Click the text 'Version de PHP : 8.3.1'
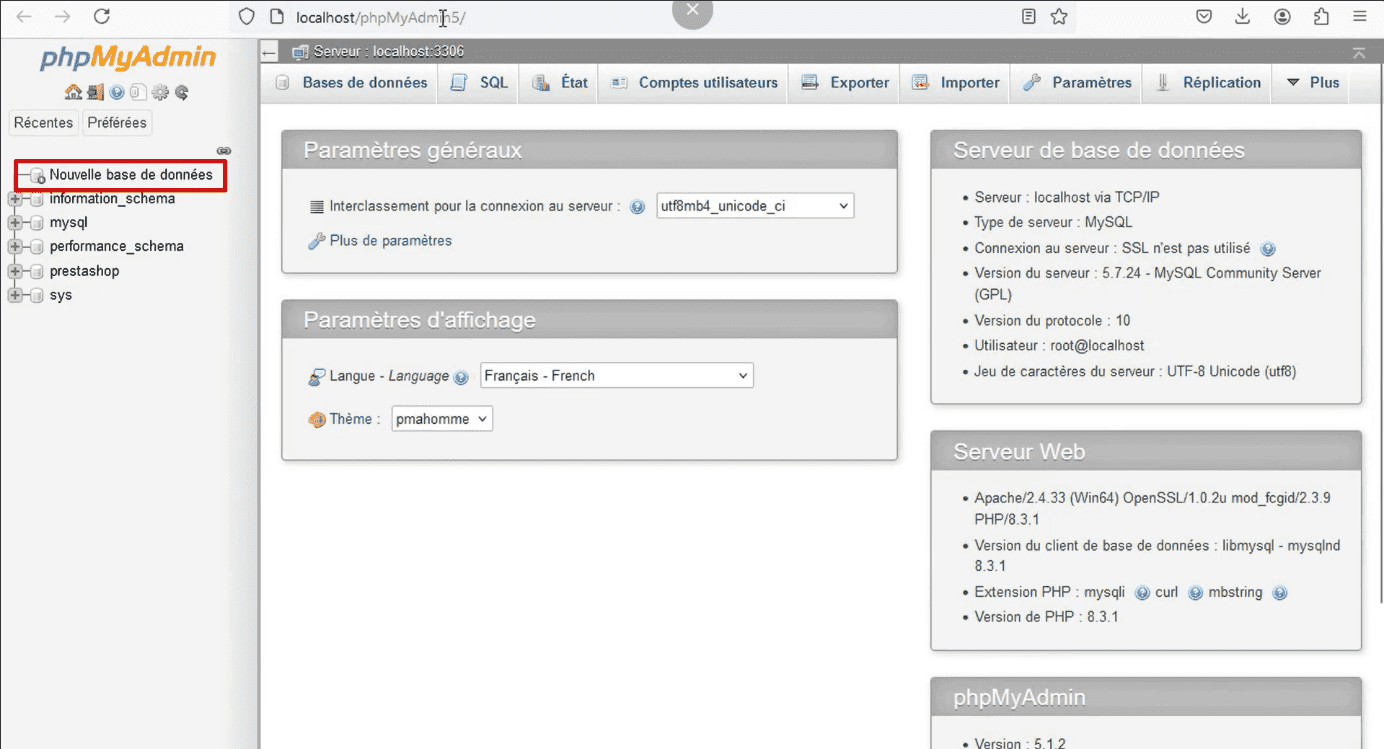Viewport: 1384px width, 749px height. 1047,617
